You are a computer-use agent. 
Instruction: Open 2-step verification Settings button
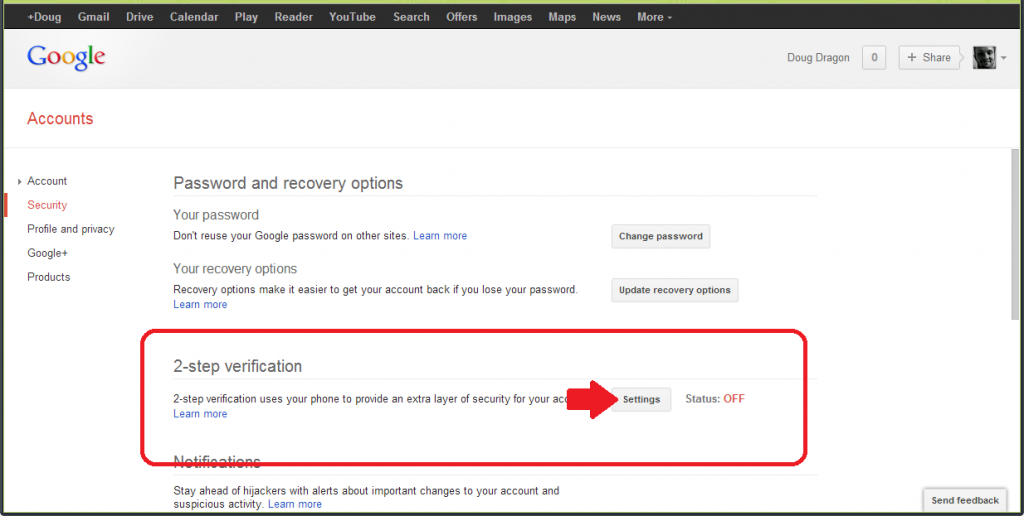(x=641, y=399)
